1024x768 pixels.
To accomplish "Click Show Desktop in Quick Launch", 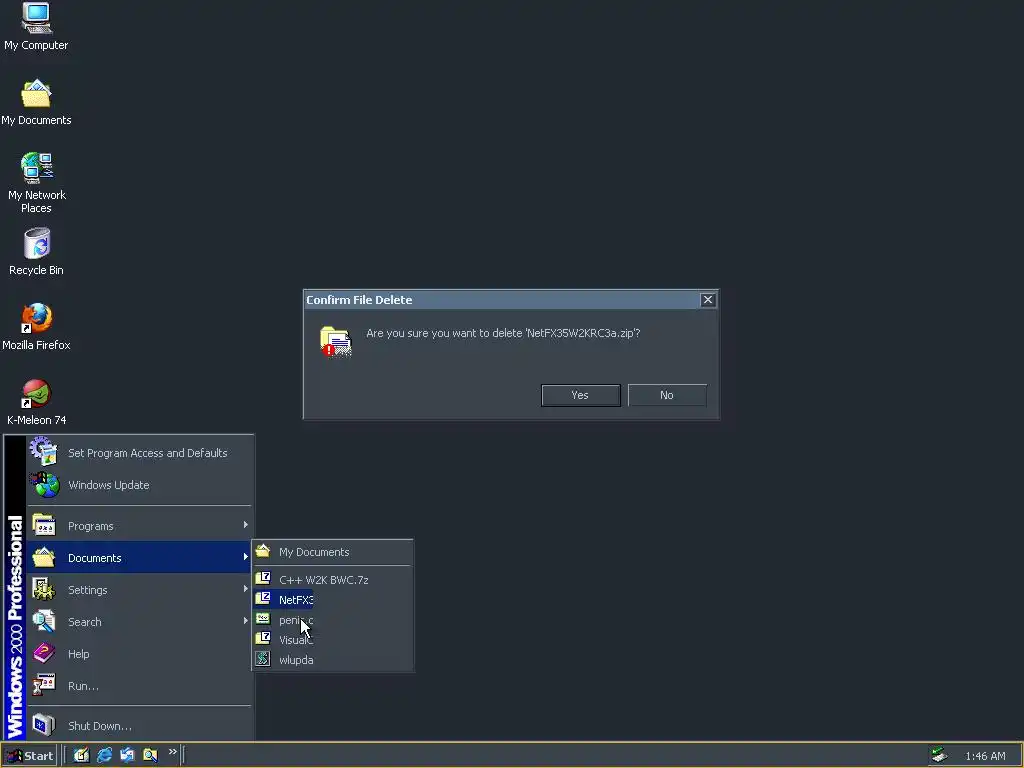I will tap(81, 755).
